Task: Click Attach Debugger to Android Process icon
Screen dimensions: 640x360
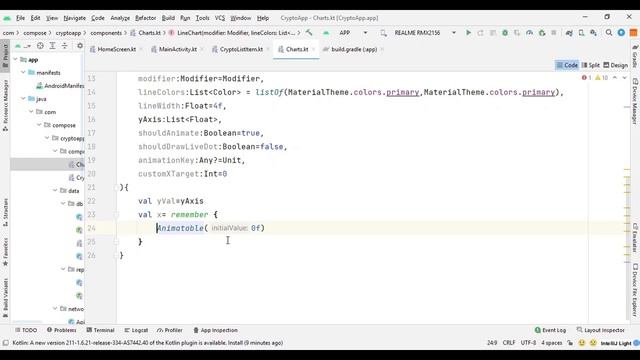Action: [x=542, y=33]
